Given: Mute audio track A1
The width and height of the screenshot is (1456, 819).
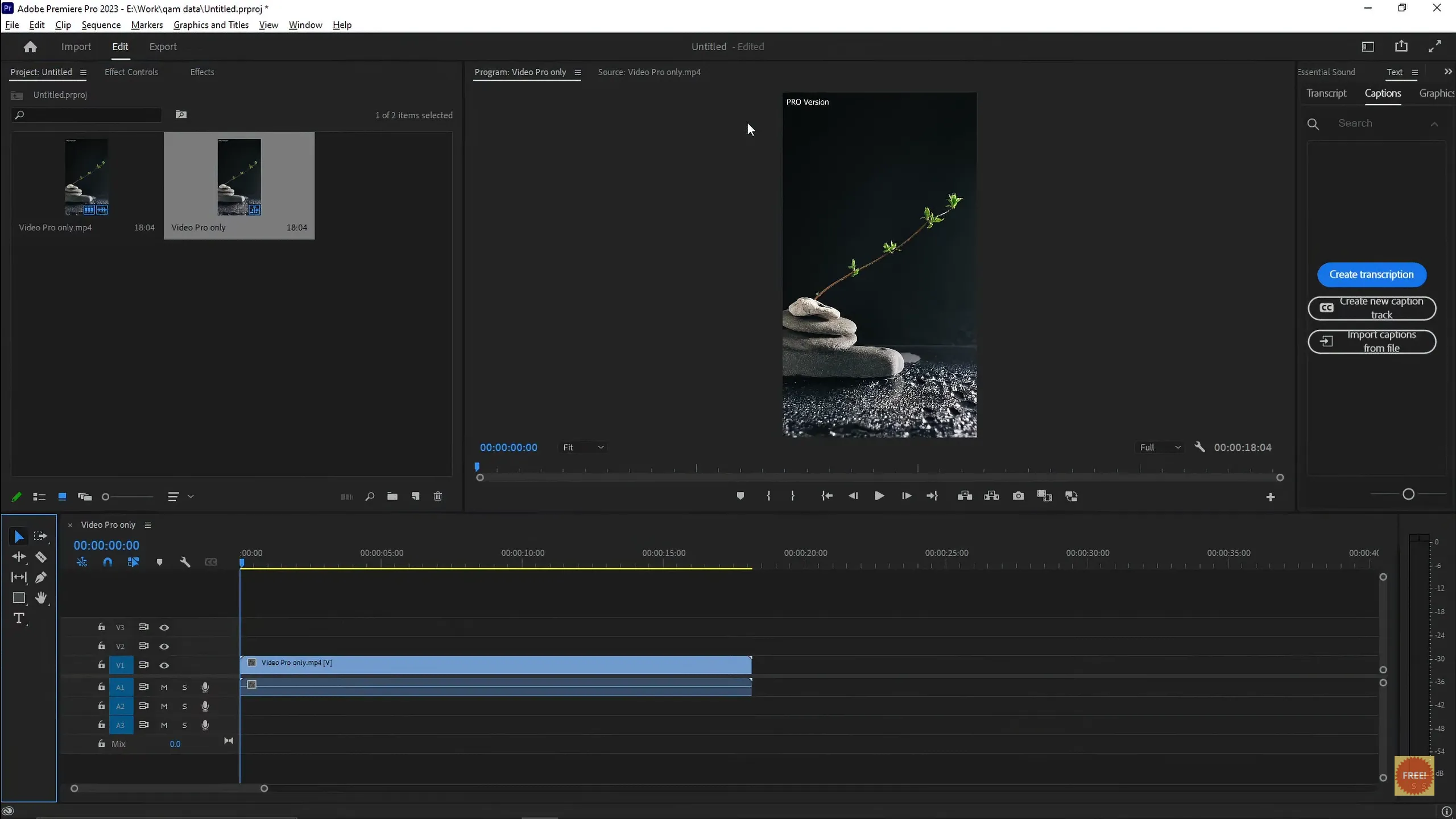Looking at the screenshot, I should pyautogui.click(x=164, y=687).
